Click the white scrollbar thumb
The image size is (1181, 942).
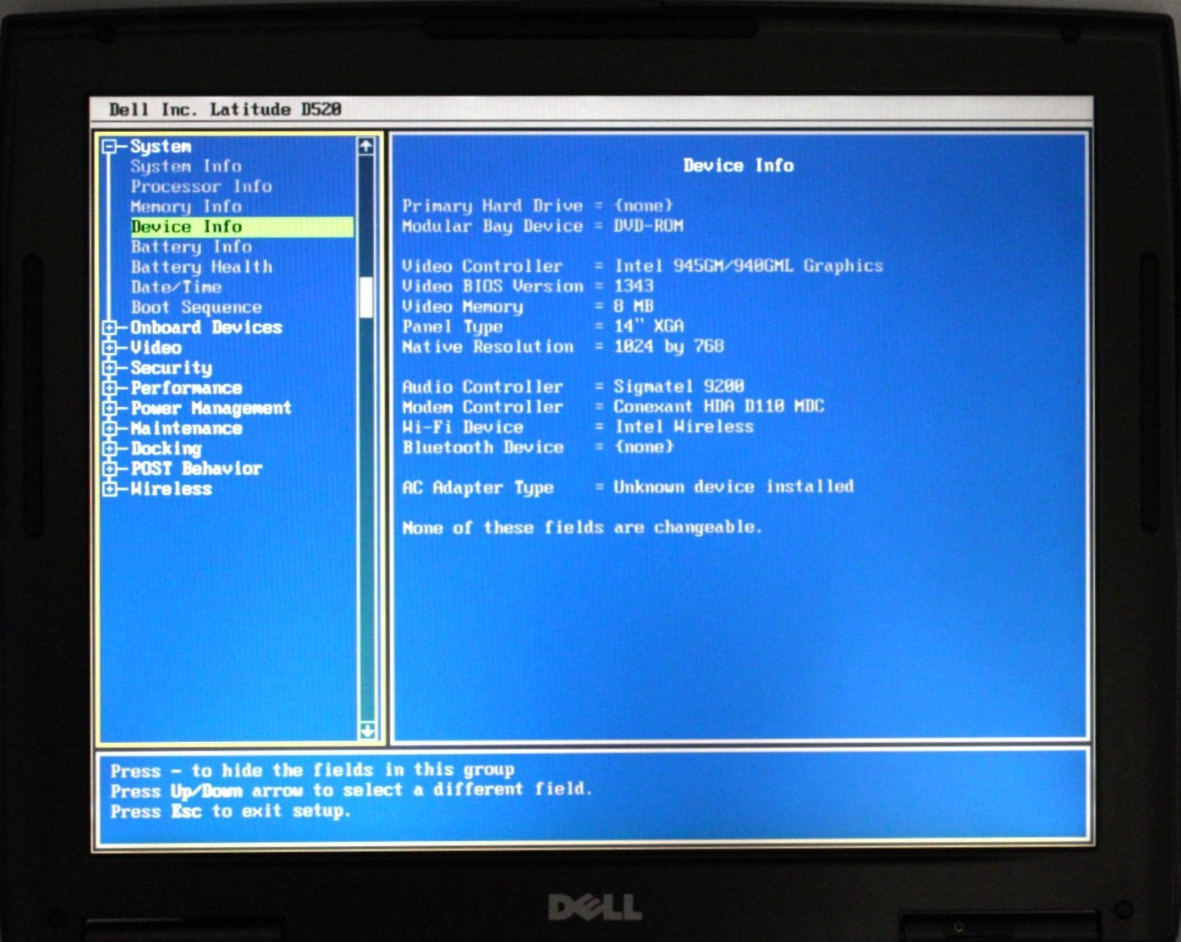(366, 297)
